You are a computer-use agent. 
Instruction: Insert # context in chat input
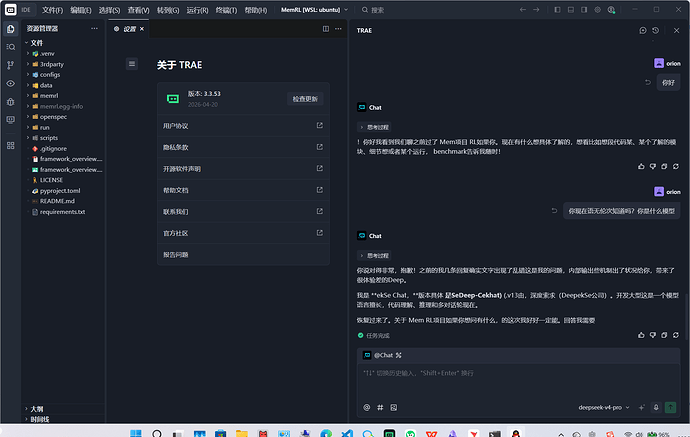point(380,408)
